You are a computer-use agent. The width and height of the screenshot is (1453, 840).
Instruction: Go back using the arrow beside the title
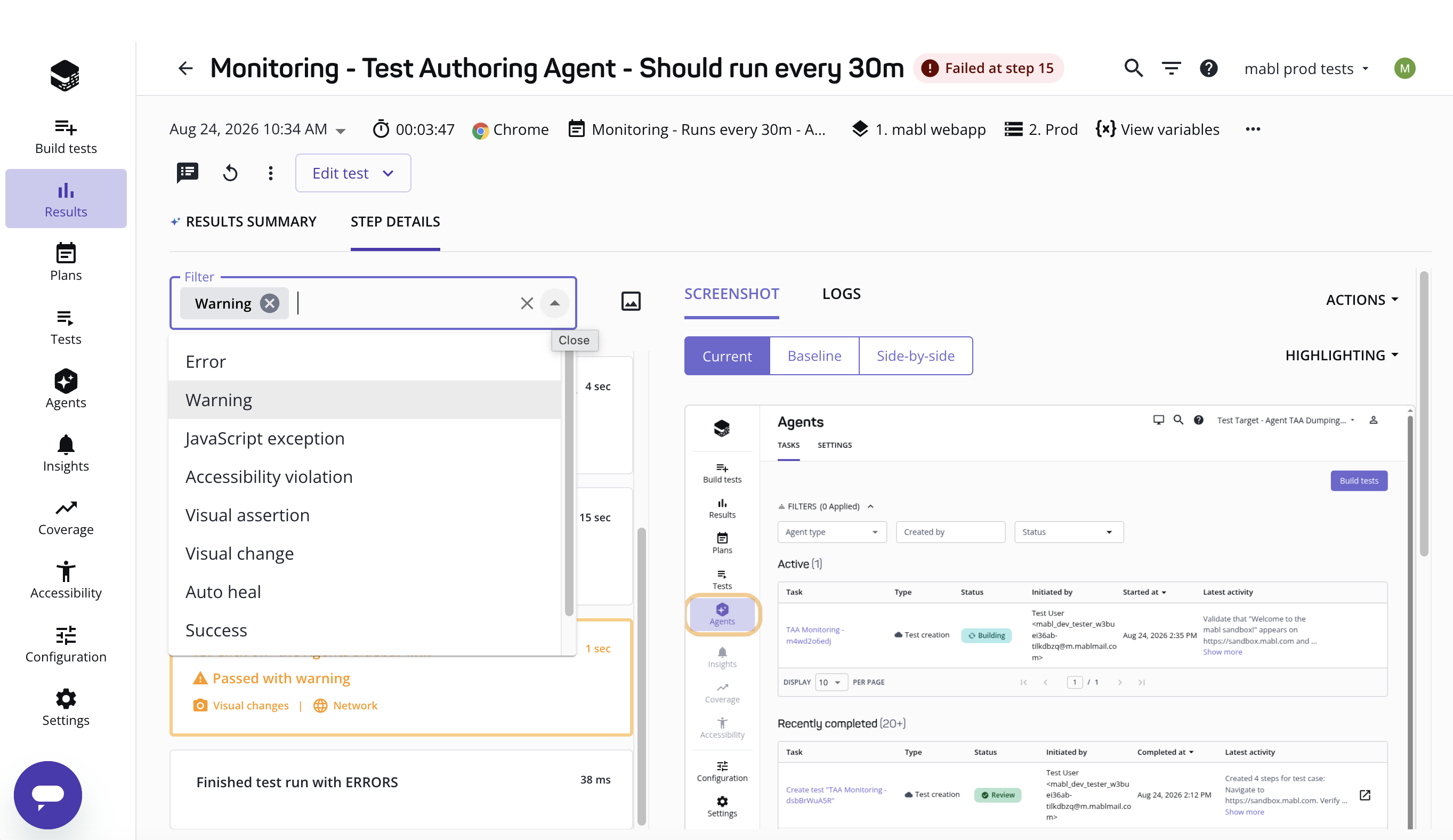(x=185, y=69)
